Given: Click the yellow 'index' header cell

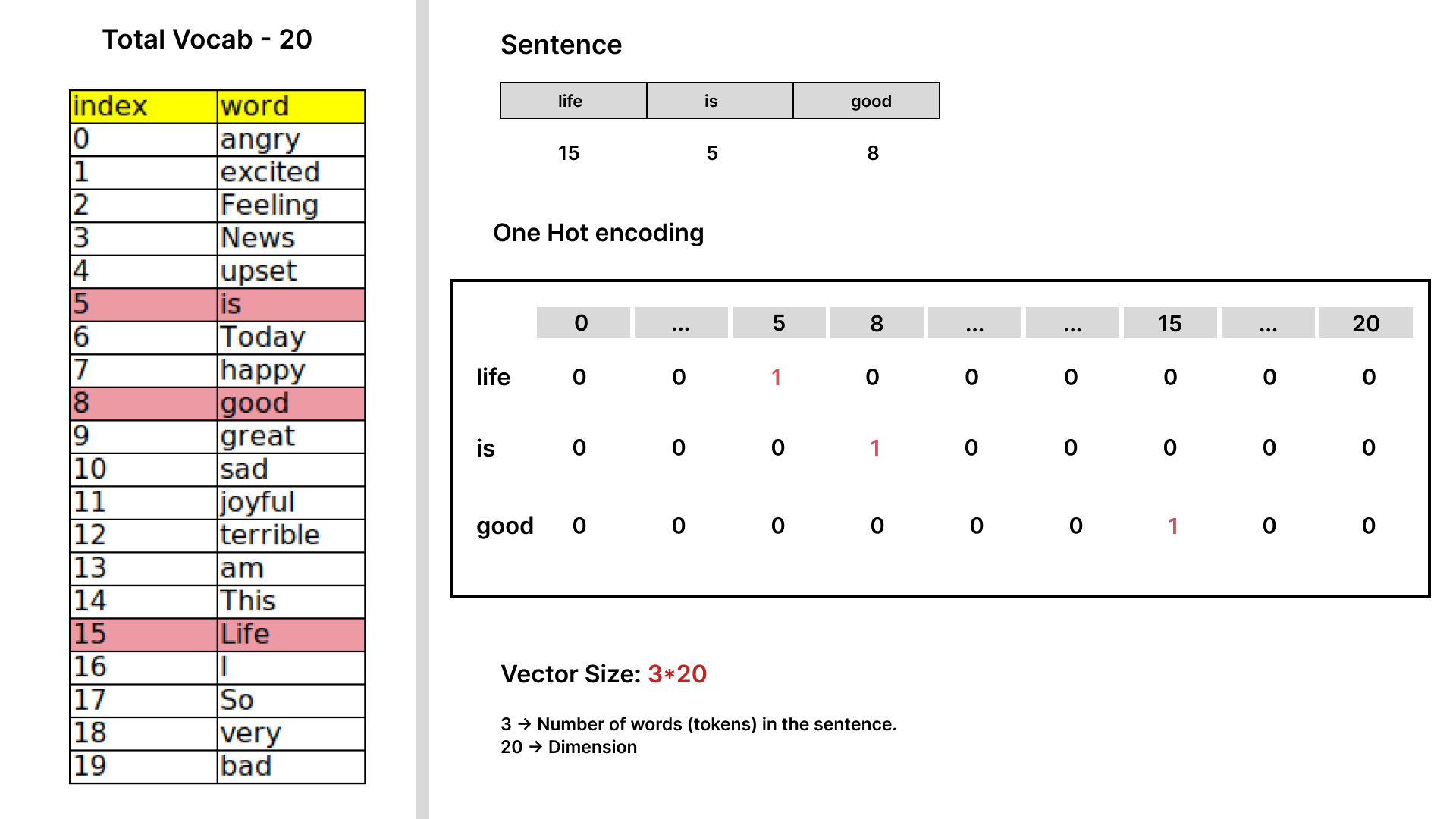Looking at the screenshot, I should click(x=143, y=106).
